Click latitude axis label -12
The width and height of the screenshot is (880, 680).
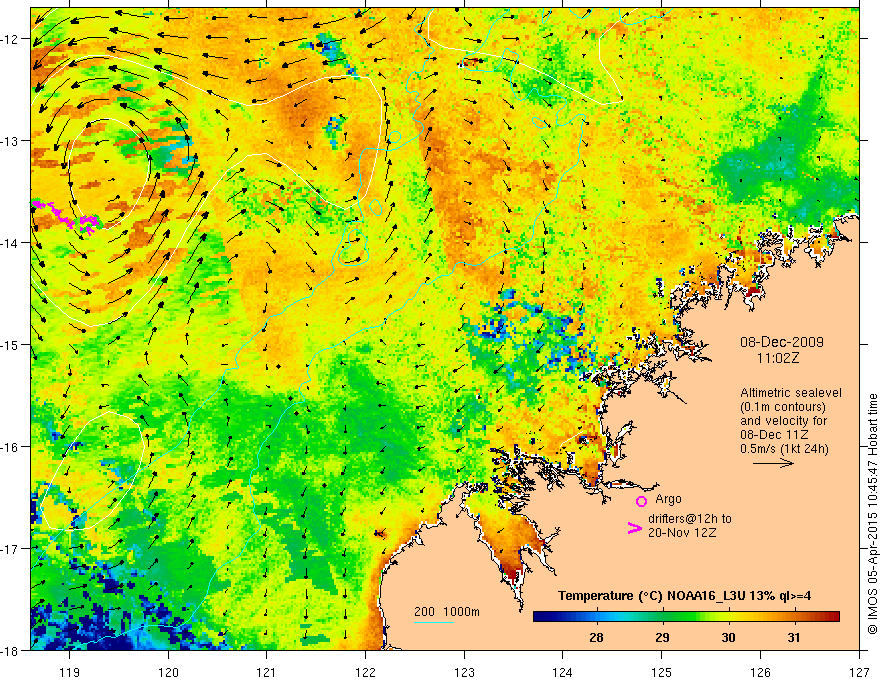[x=10, y=39]
